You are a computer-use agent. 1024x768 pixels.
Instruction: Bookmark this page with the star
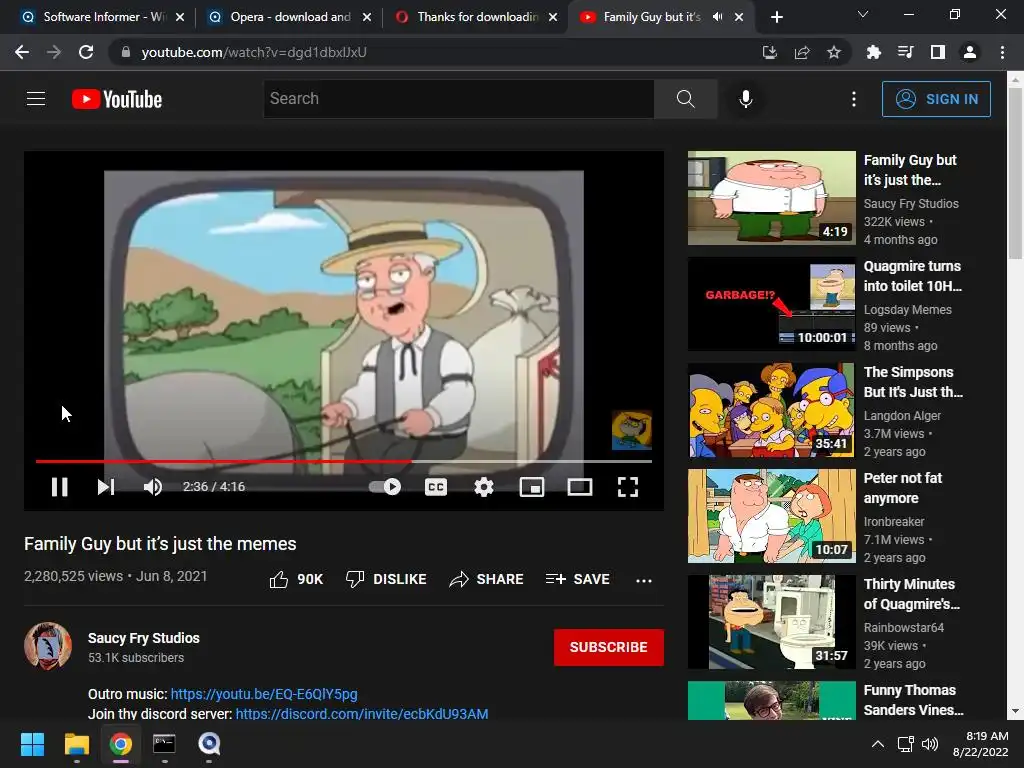click(x=833, y=52)
